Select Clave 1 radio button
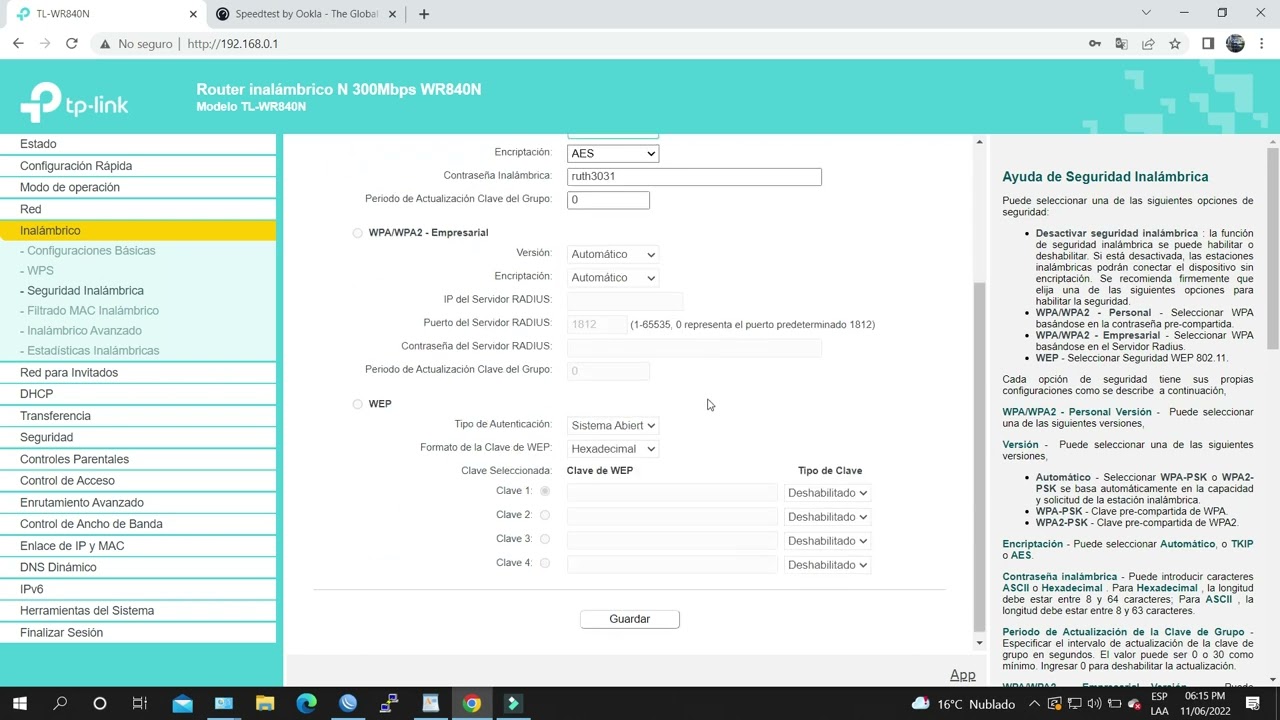The image size is (1280, 720). tap(545, 491)
